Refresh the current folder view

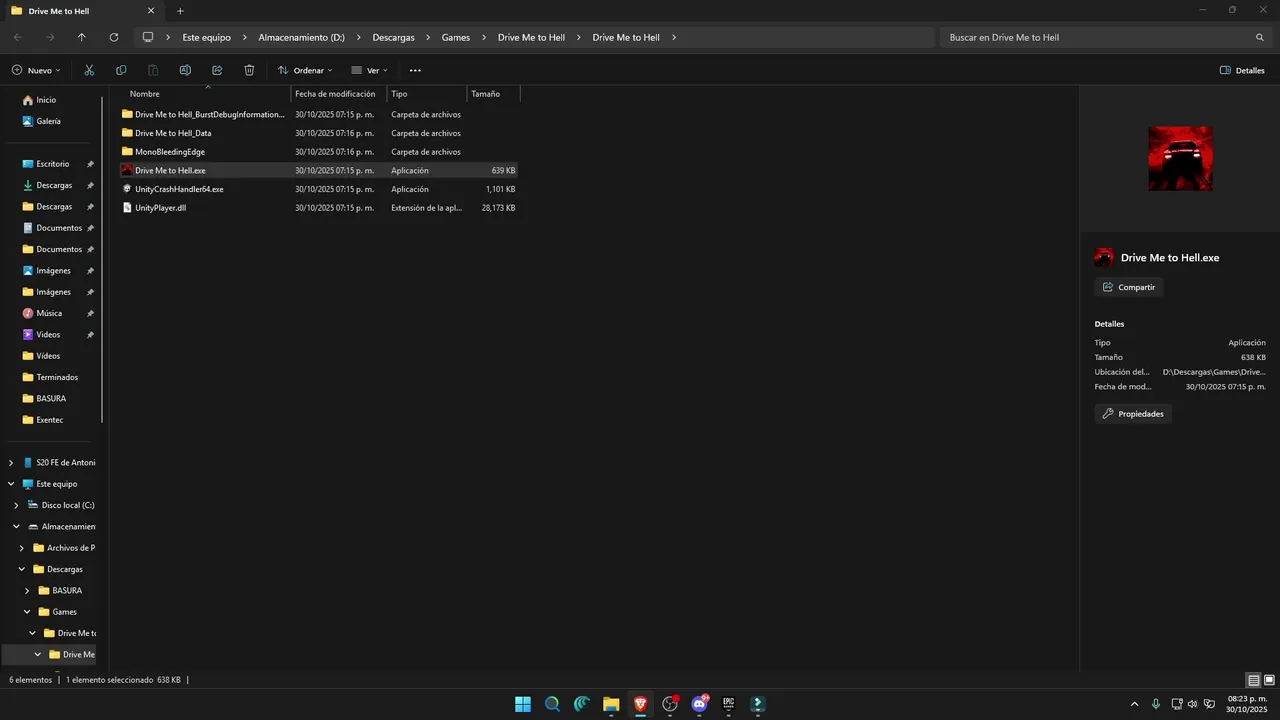(114, 37)
